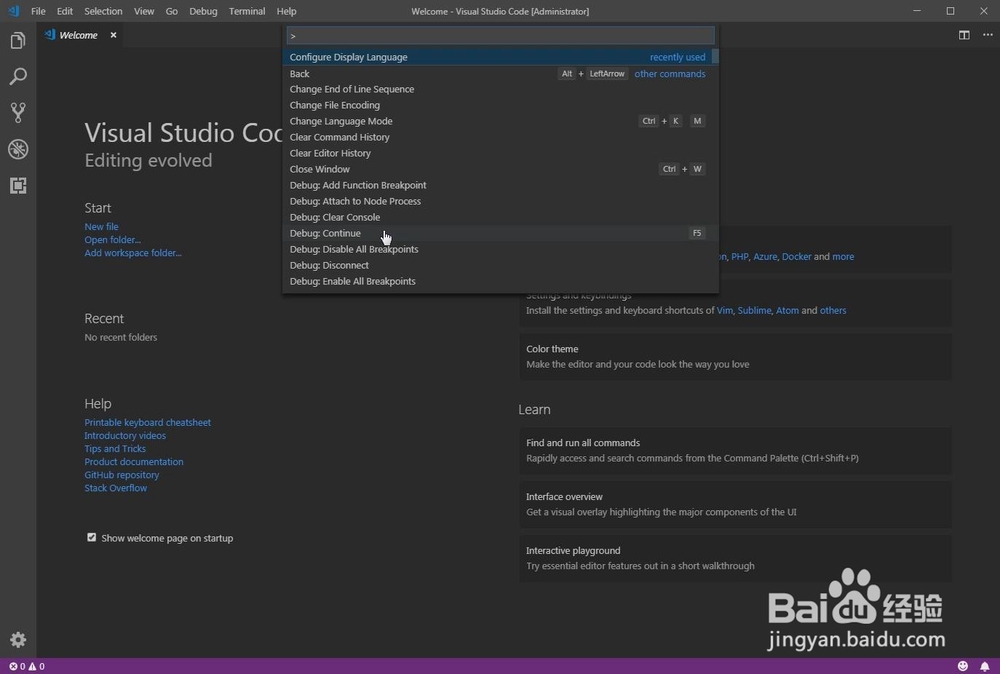
Task: Open the Manage gear menu
Action: point(18,640)
